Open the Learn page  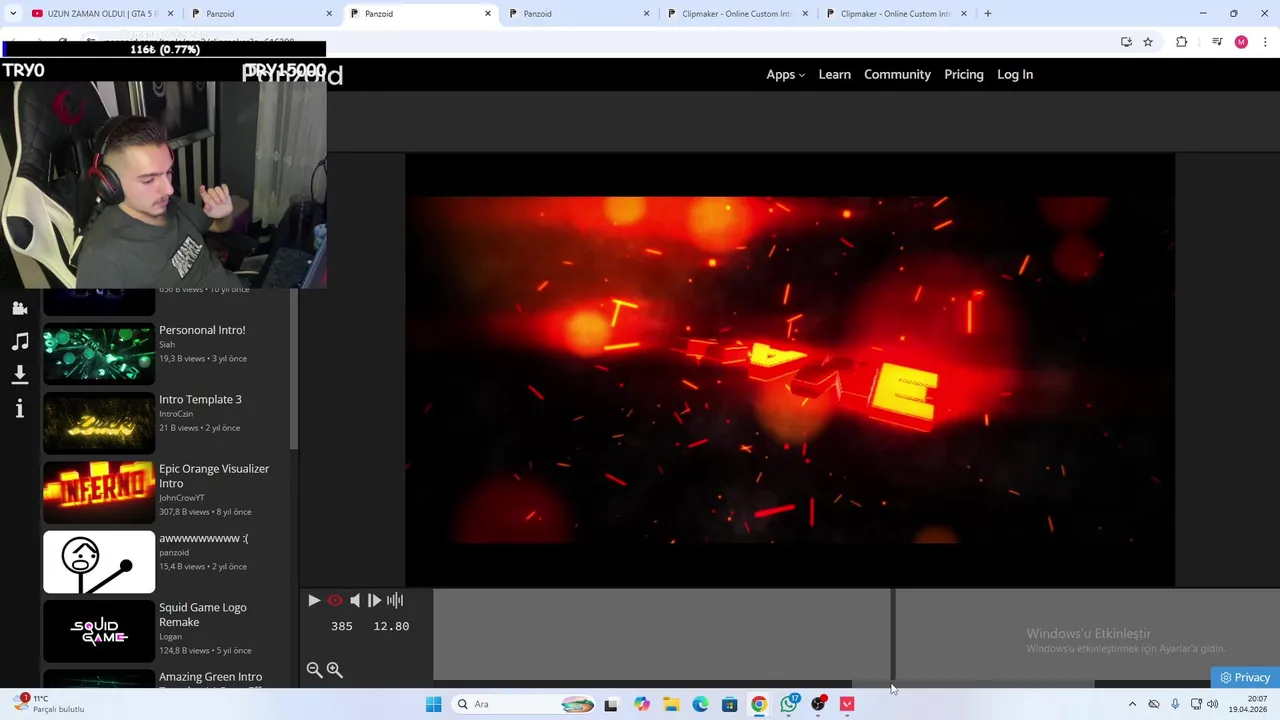click(834, 74)
